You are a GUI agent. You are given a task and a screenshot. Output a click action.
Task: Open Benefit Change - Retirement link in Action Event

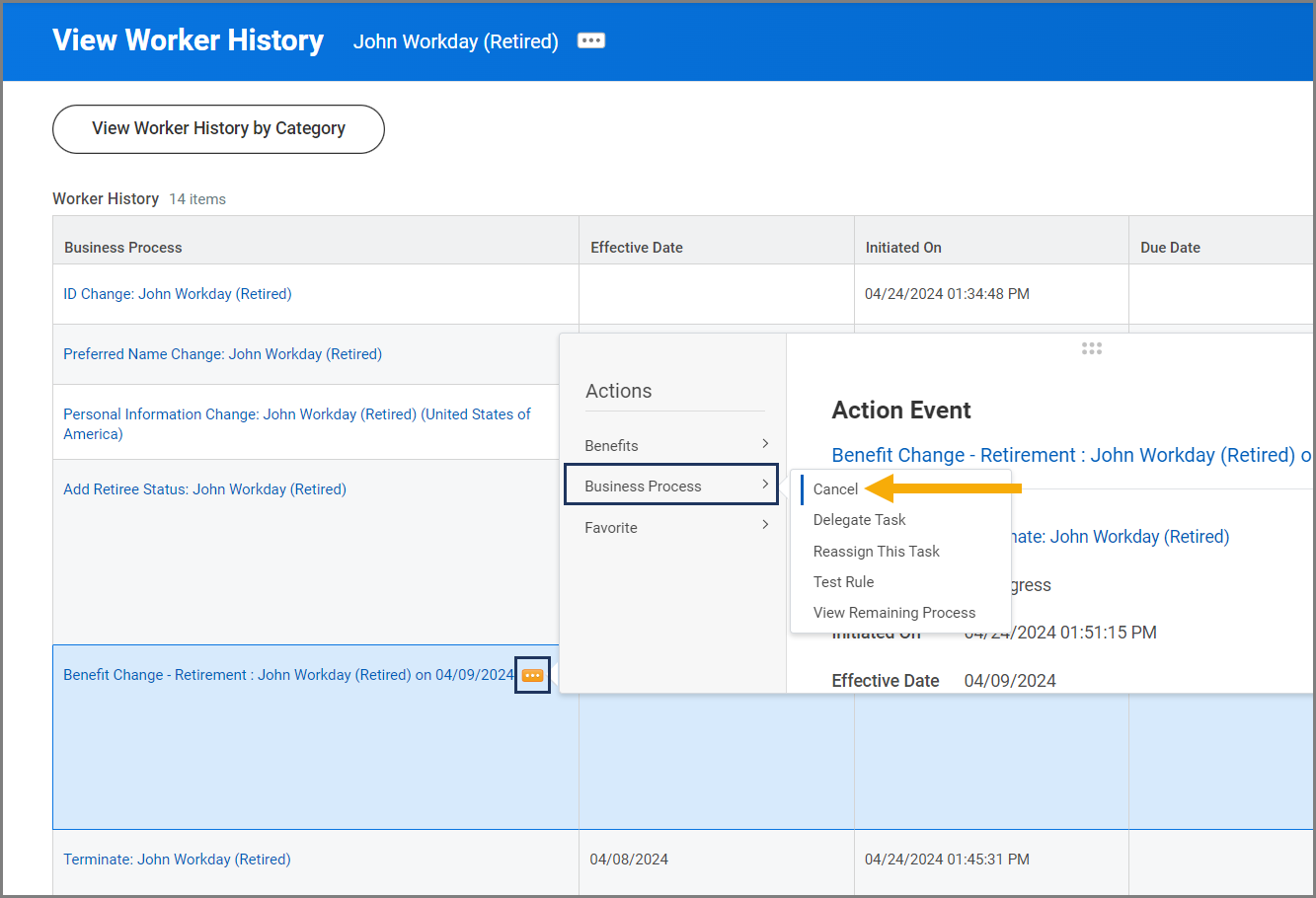[1072, 455]
